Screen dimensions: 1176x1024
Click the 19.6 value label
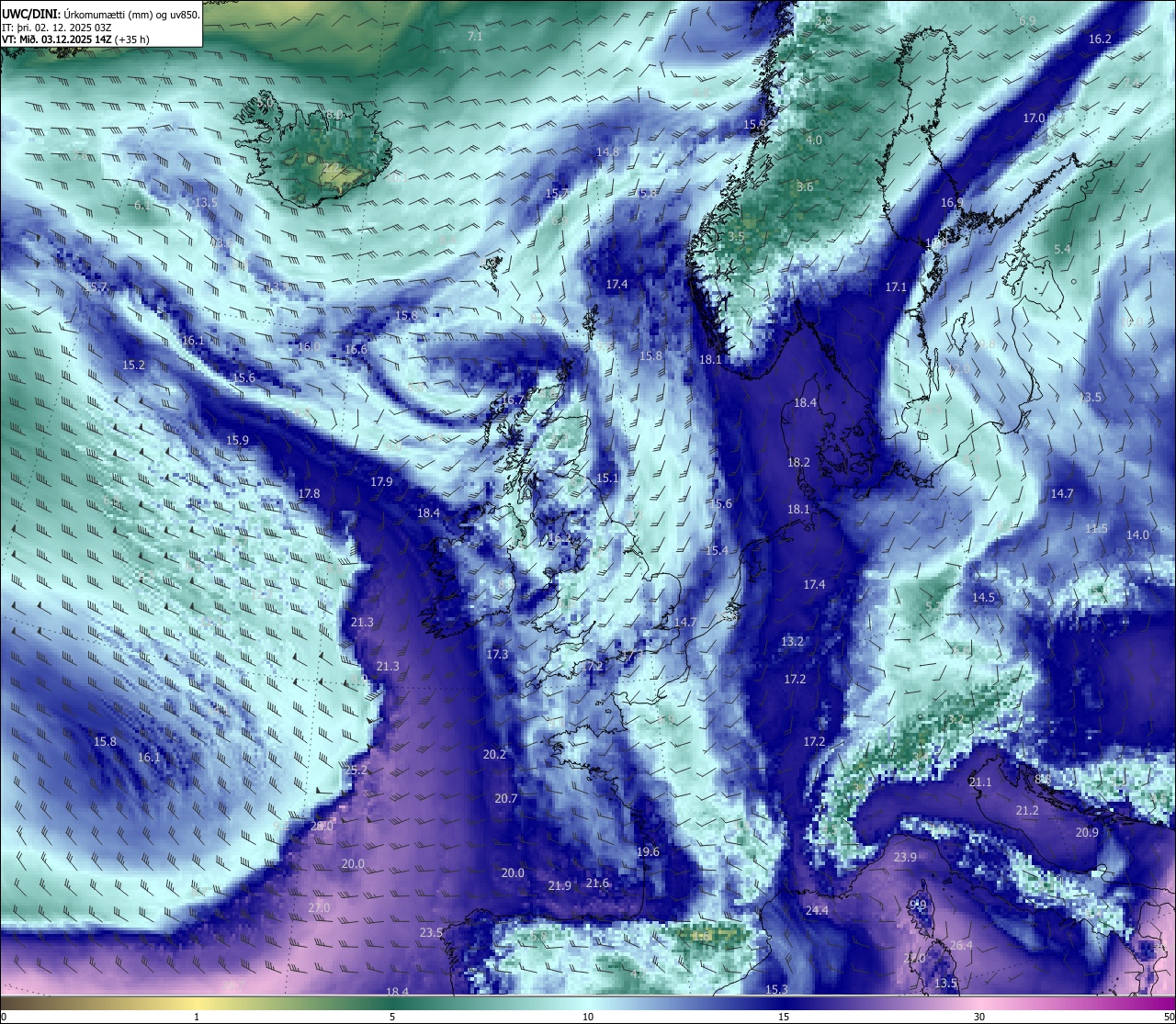coord(648,852)
